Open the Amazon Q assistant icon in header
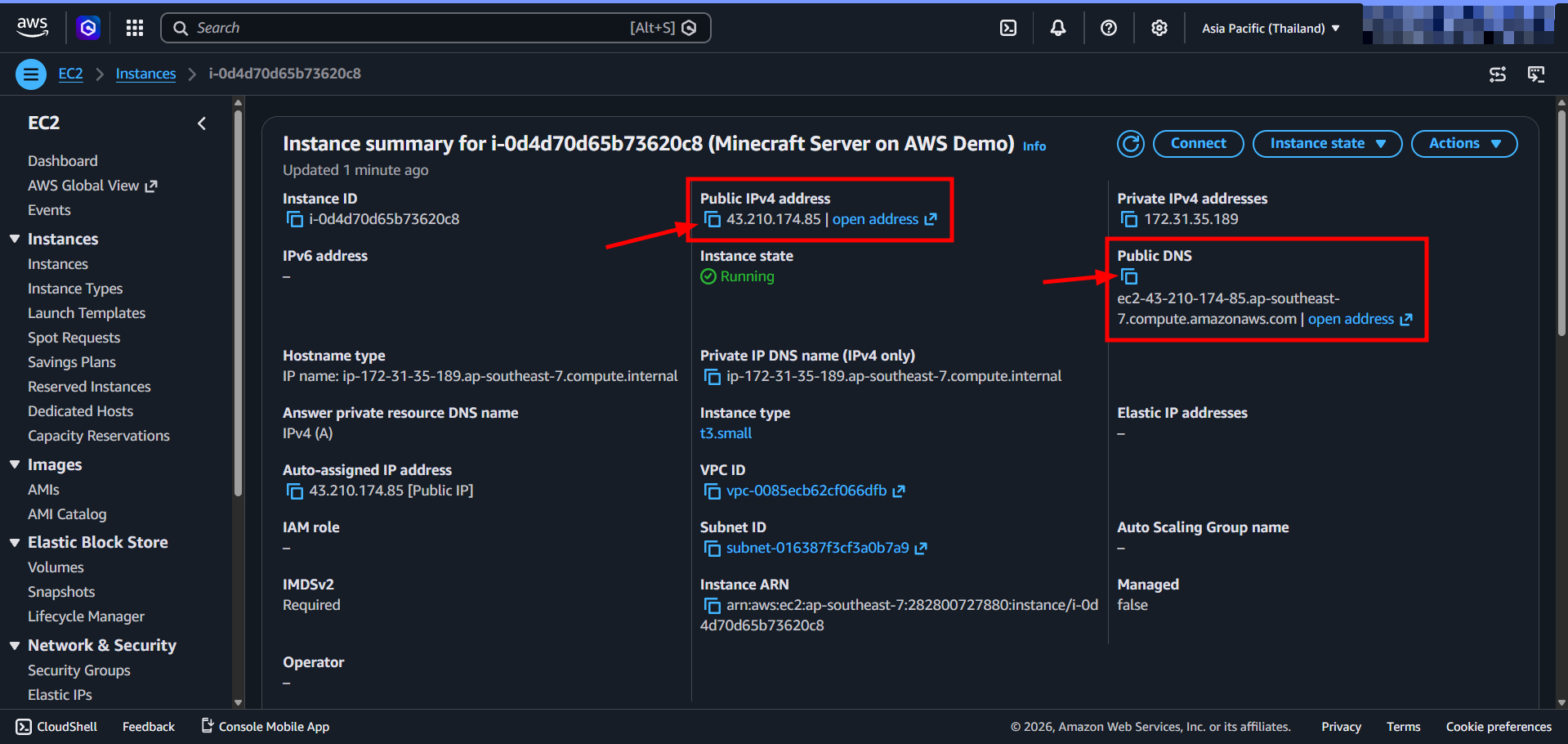The width and height of the screenshot is (1568, 744). 88,28
